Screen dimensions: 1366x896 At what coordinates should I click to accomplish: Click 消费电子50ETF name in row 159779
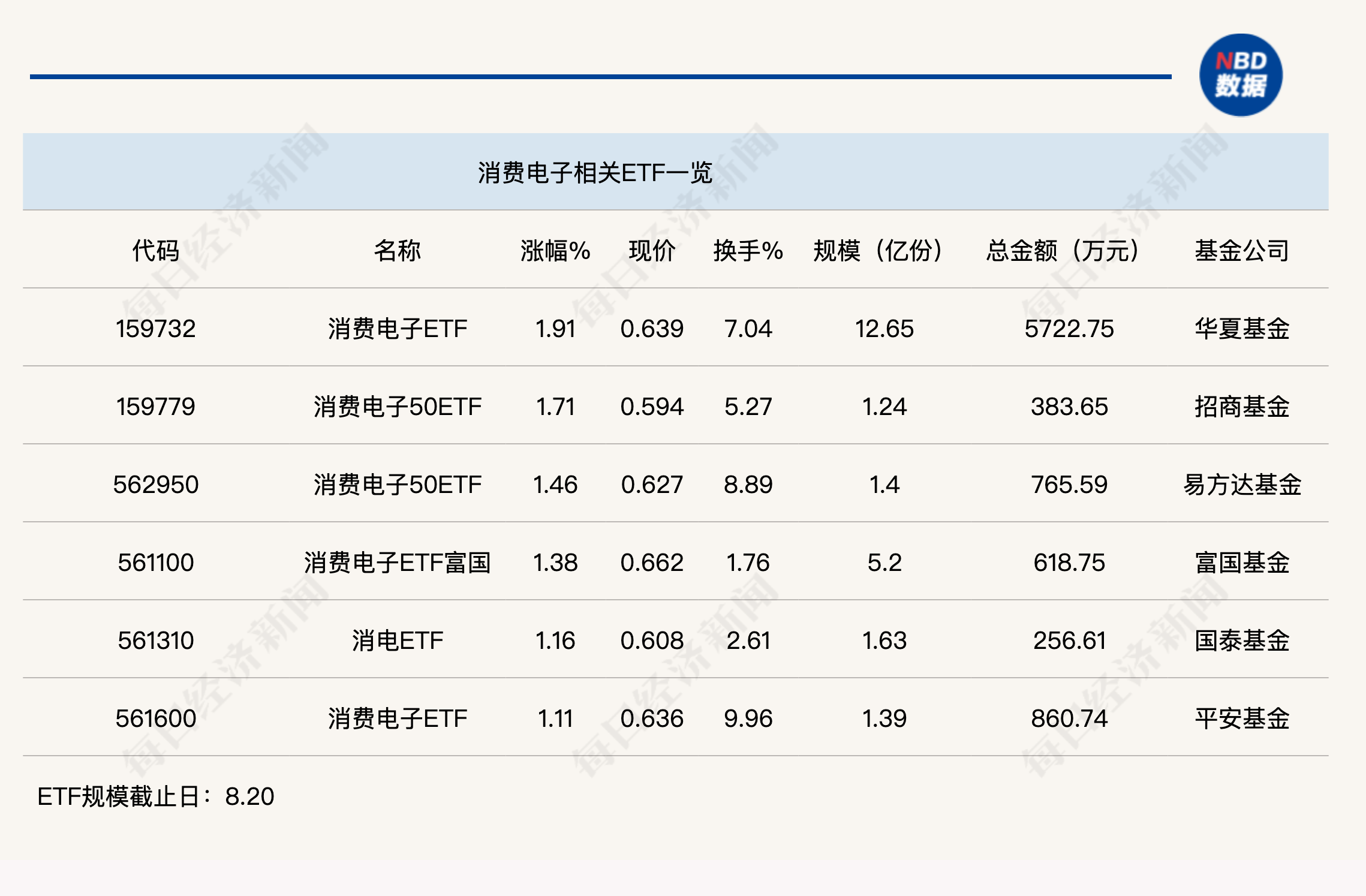tap(398, 407)
